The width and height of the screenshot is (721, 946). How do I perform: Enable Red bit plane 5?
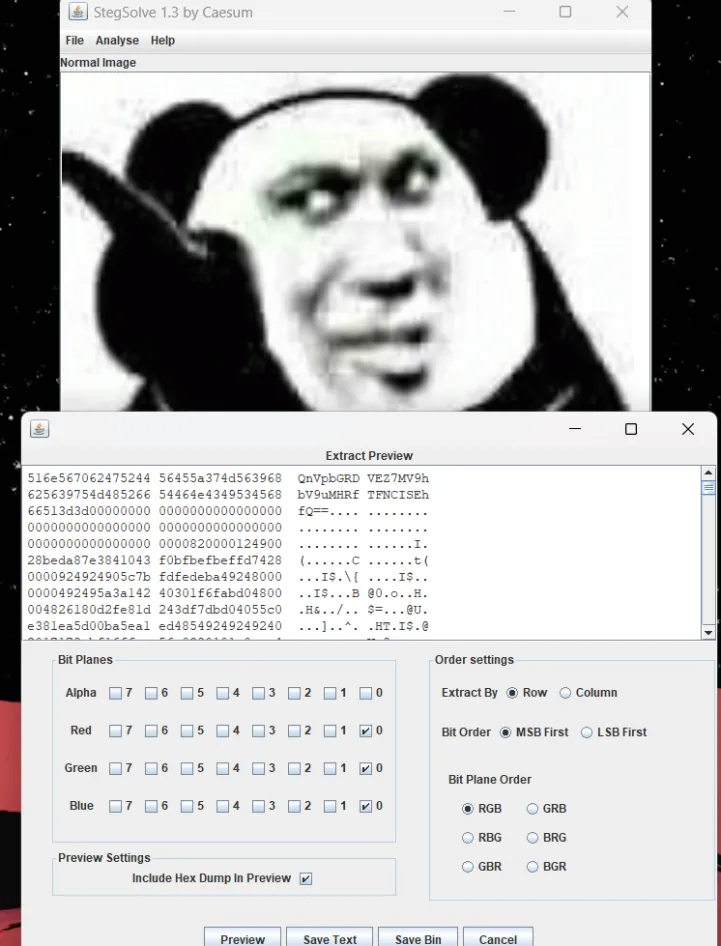[x=187, y=731]
